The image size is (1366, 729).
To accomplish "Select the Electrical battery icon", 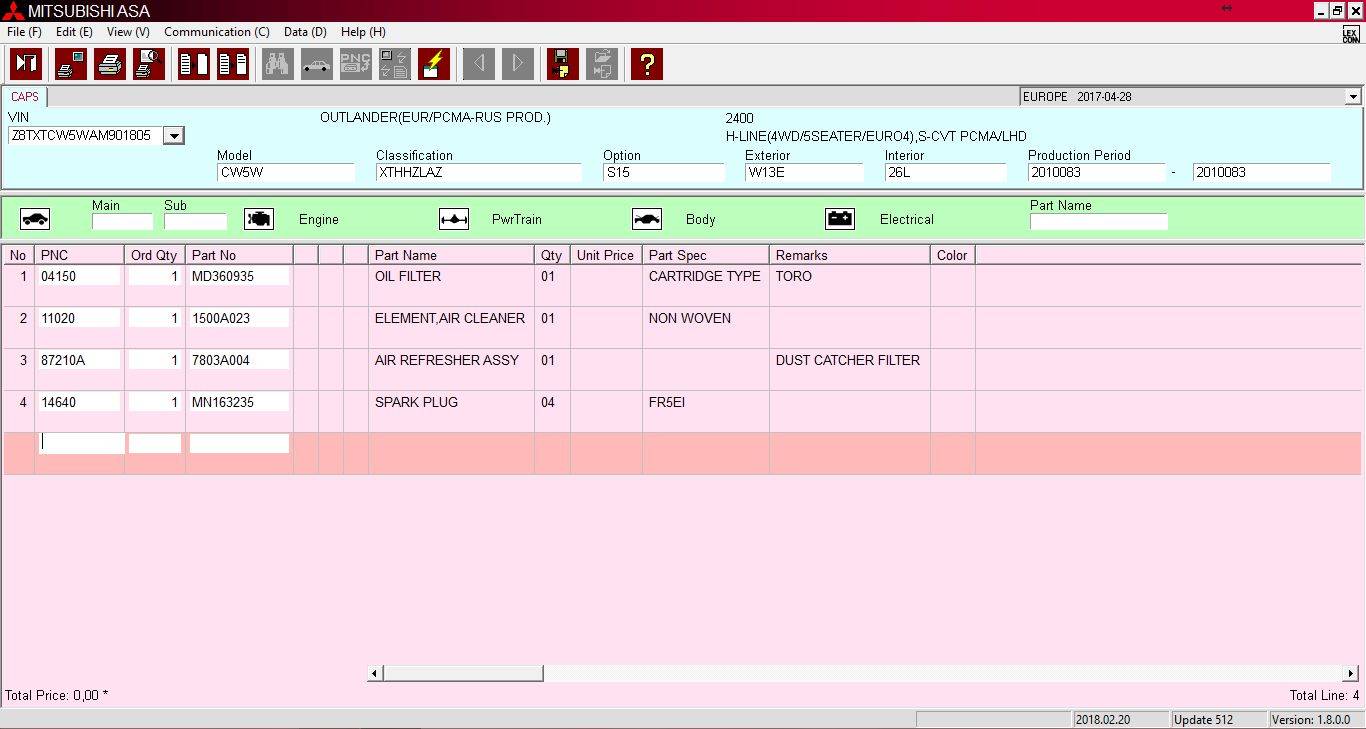I will (x=840, y=219).
